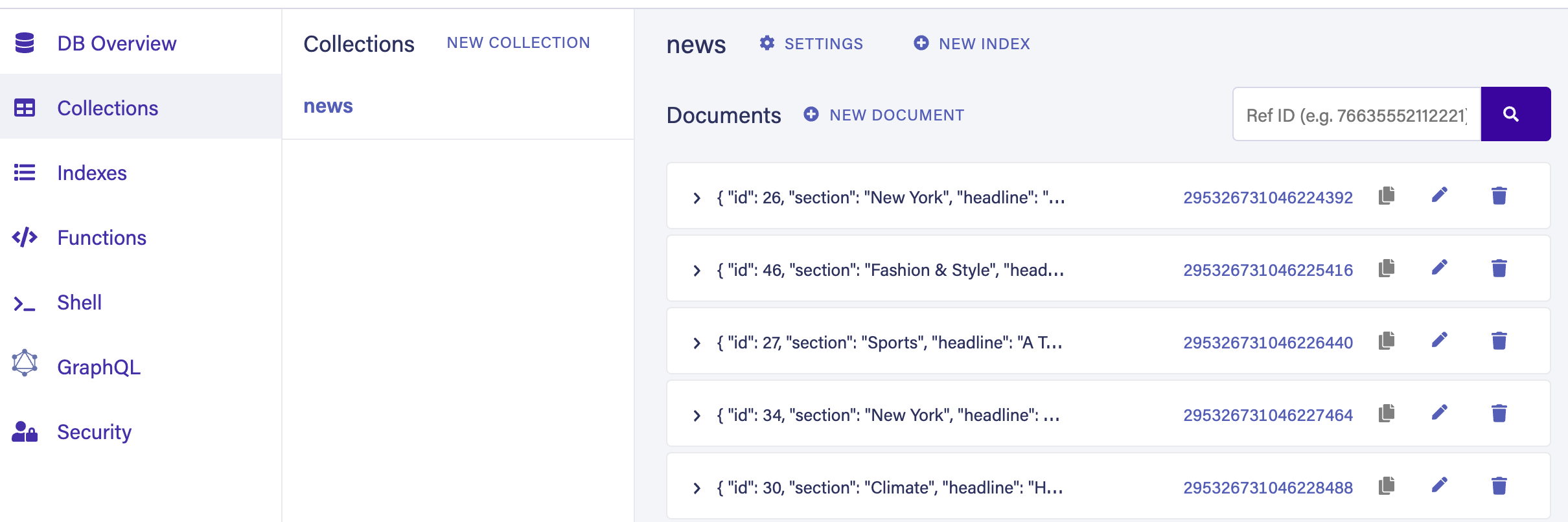The image size is (1568, 522).
Task: Delete the Climate section document
Action: point(1499,486)
